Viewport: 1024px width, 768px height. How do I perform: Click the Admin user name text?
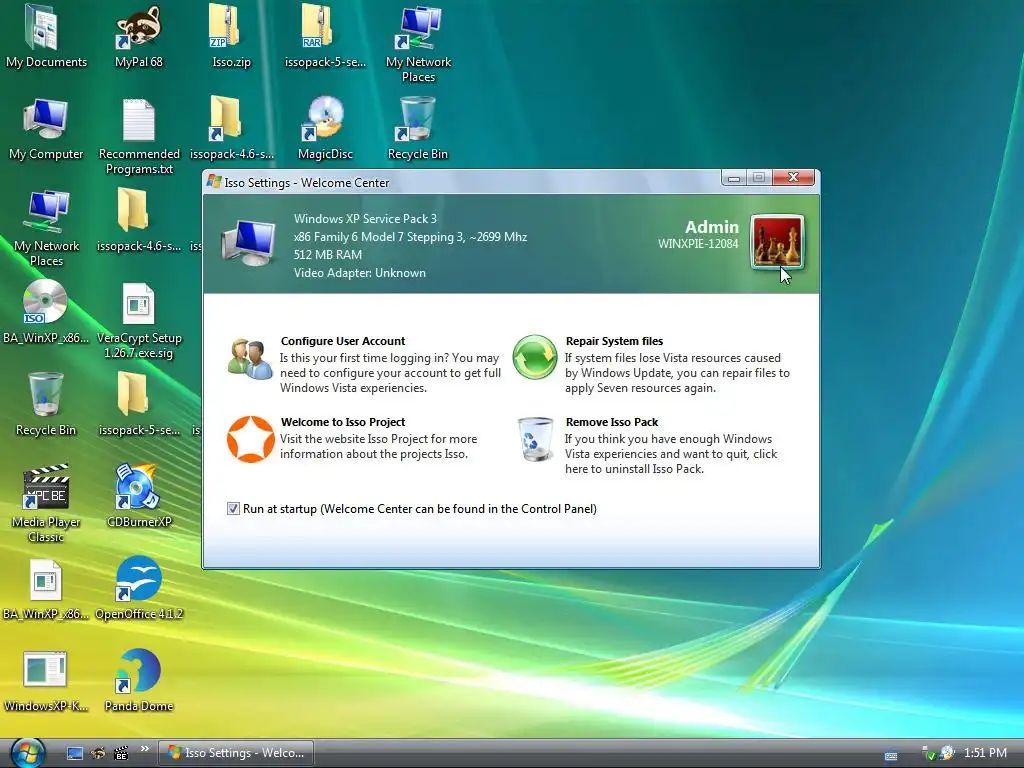(711, 227)
